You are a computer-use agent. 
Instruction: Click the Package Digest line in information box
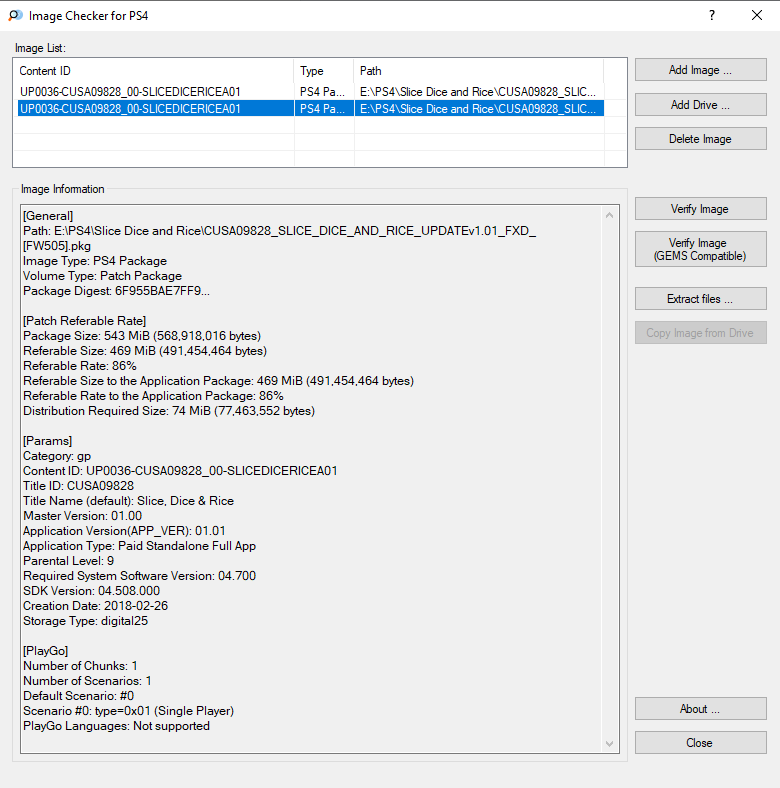117,291
